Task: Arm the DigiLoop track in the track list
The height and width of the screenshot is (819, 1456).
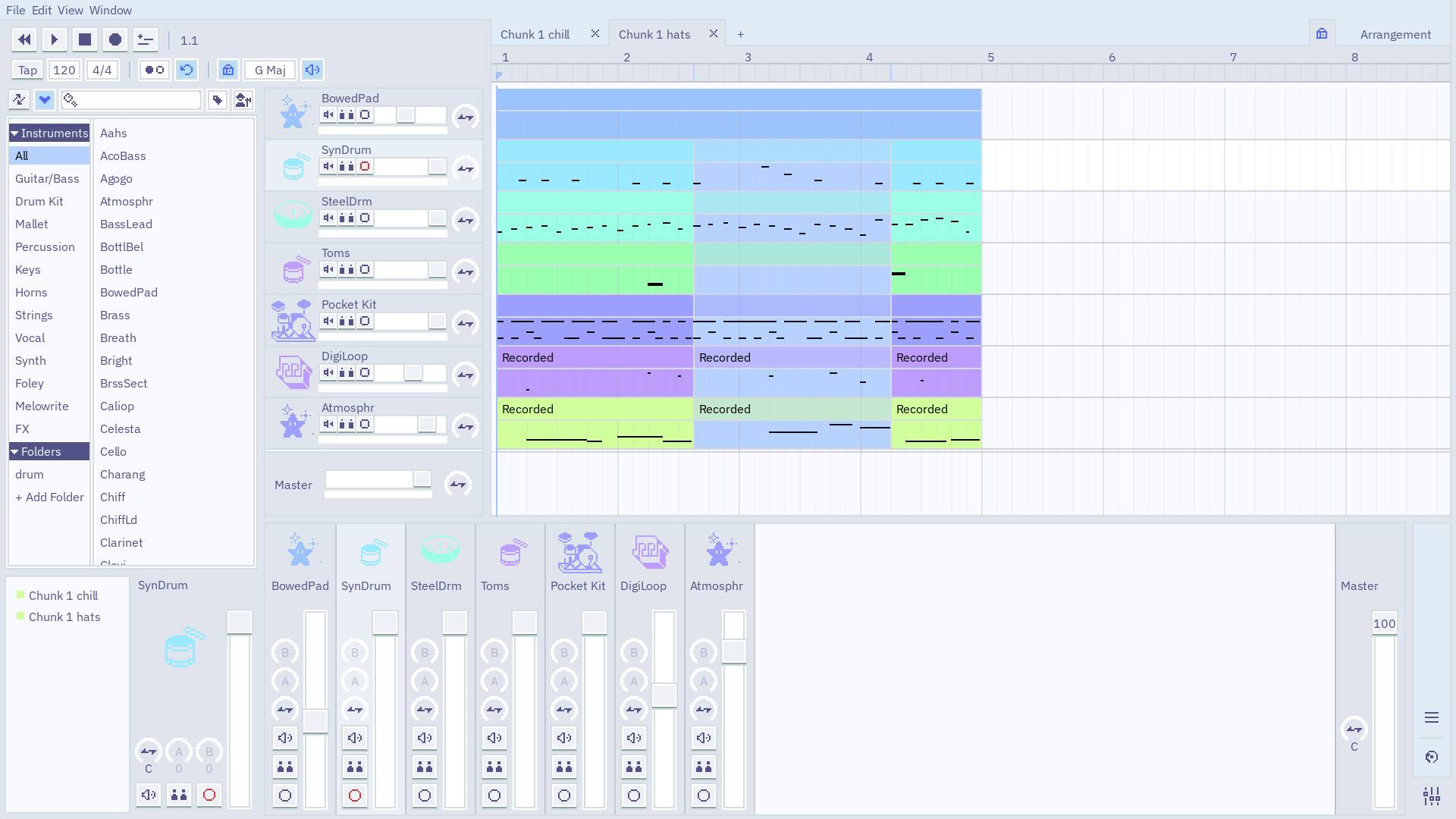Action: coord(365,372)
